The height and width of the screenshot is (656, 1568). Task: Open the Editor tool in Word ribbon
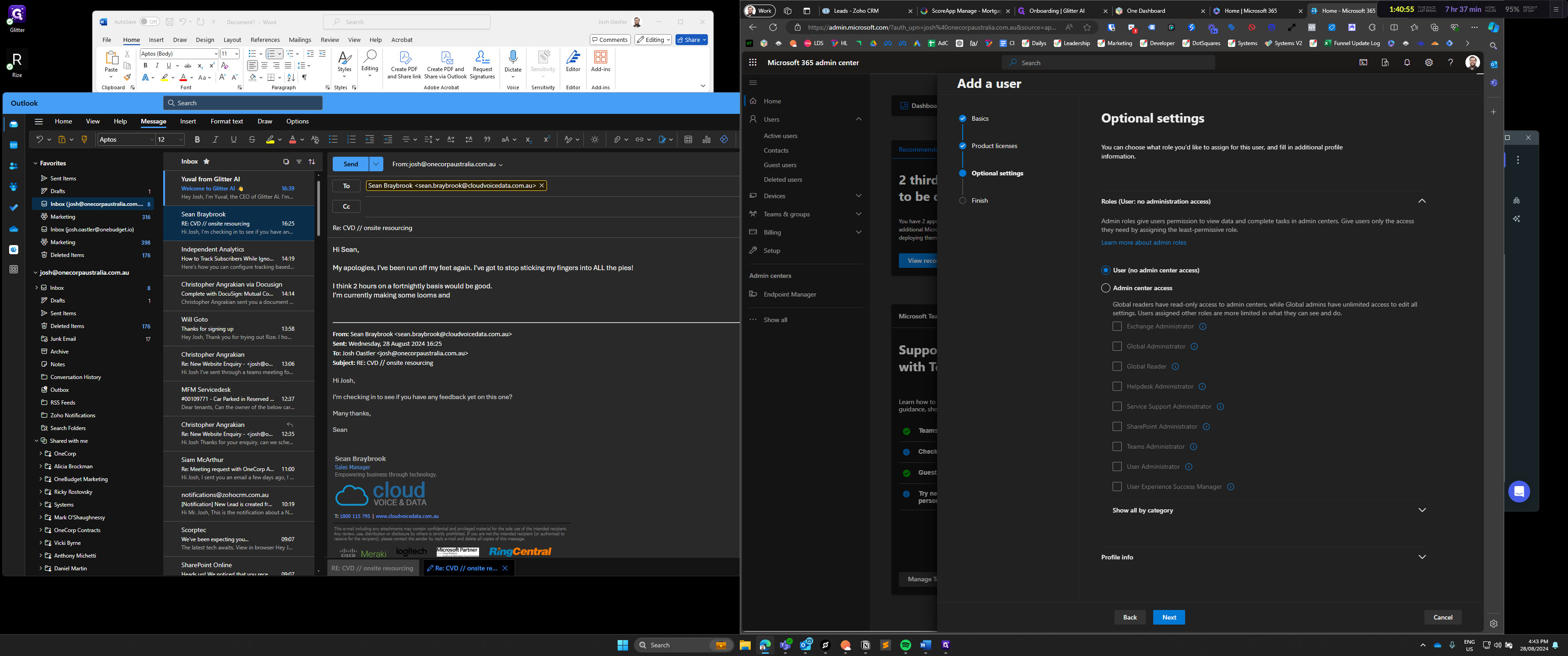pyautogui.click(x=573, y=58)
